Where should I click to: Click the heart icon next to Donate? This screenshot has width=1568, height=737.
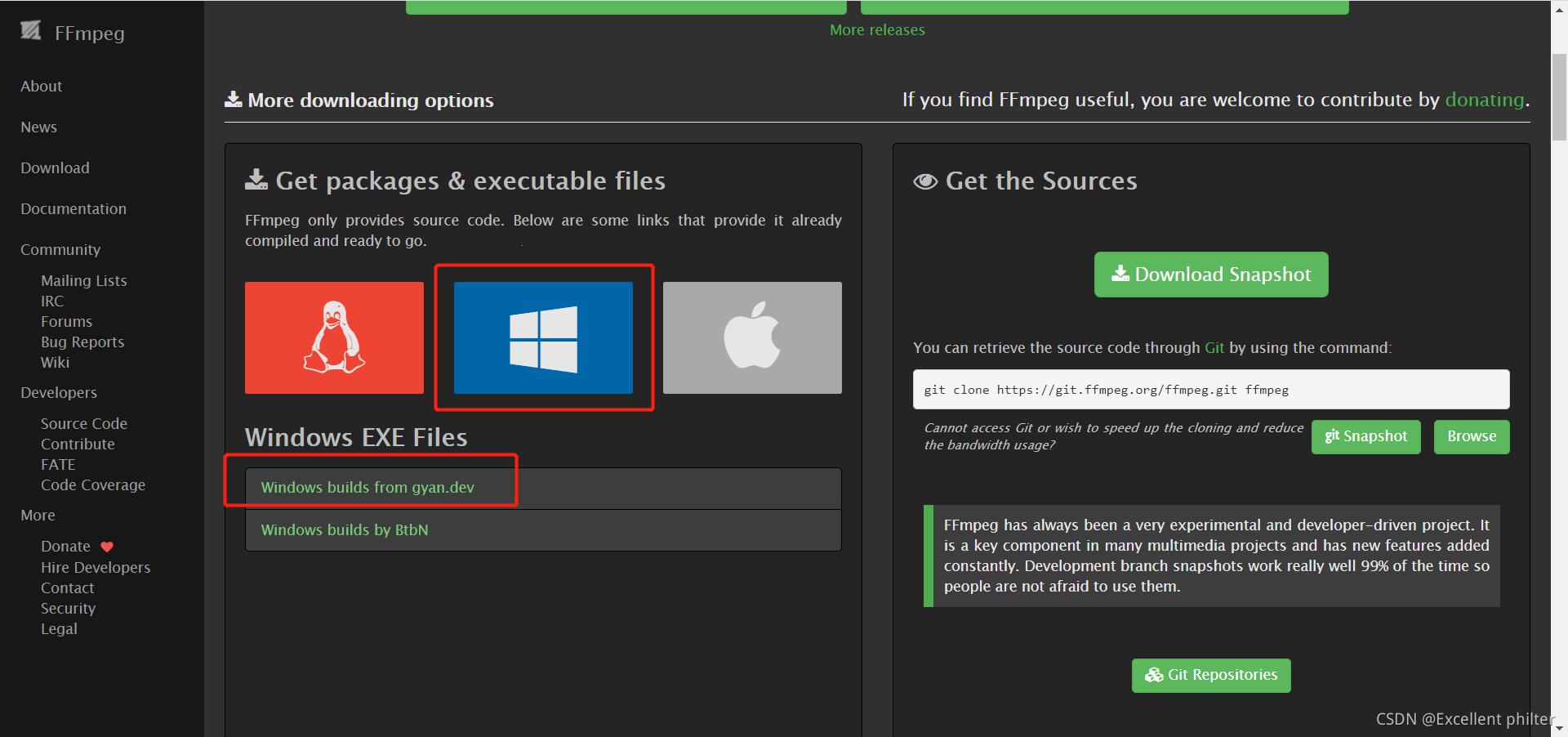[107, 547]
